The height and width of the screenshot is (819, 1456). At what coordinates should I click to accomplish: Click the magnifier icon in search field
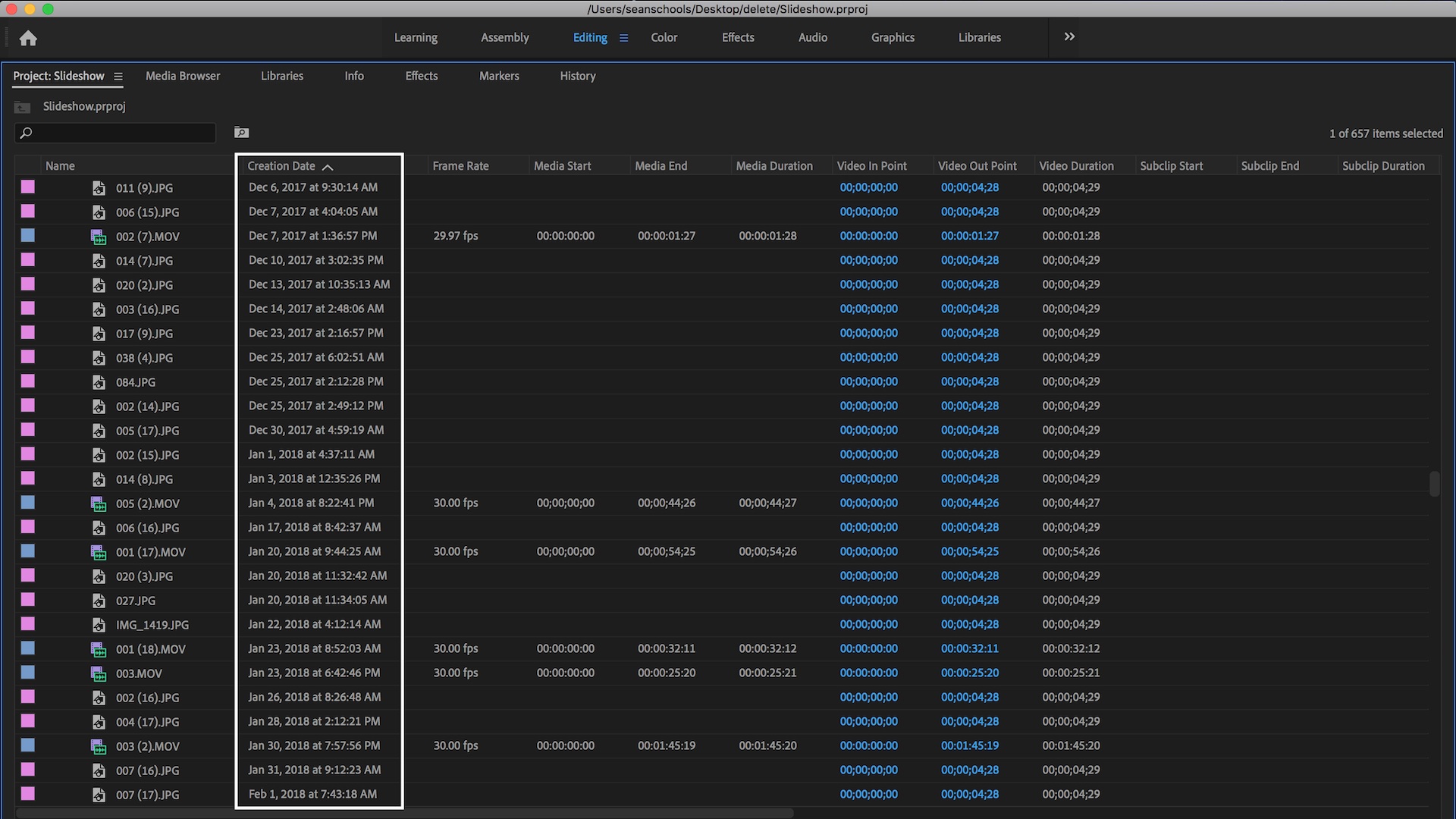coord(26,133)
